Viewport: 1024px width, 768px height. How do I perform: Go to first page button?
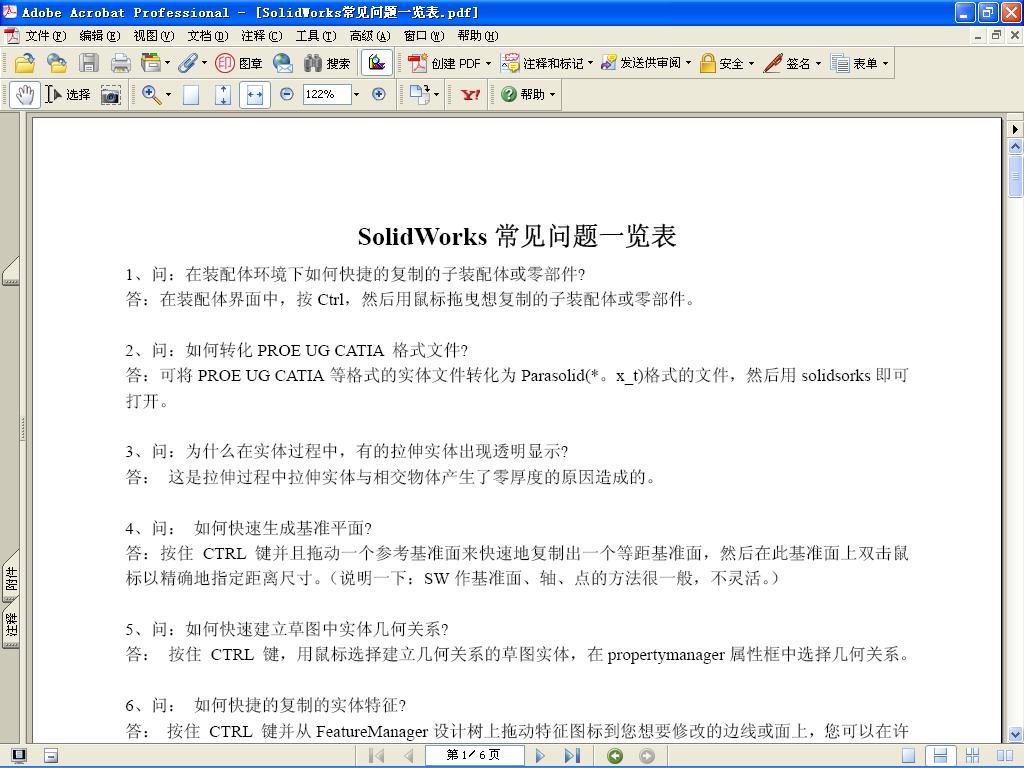377,756
